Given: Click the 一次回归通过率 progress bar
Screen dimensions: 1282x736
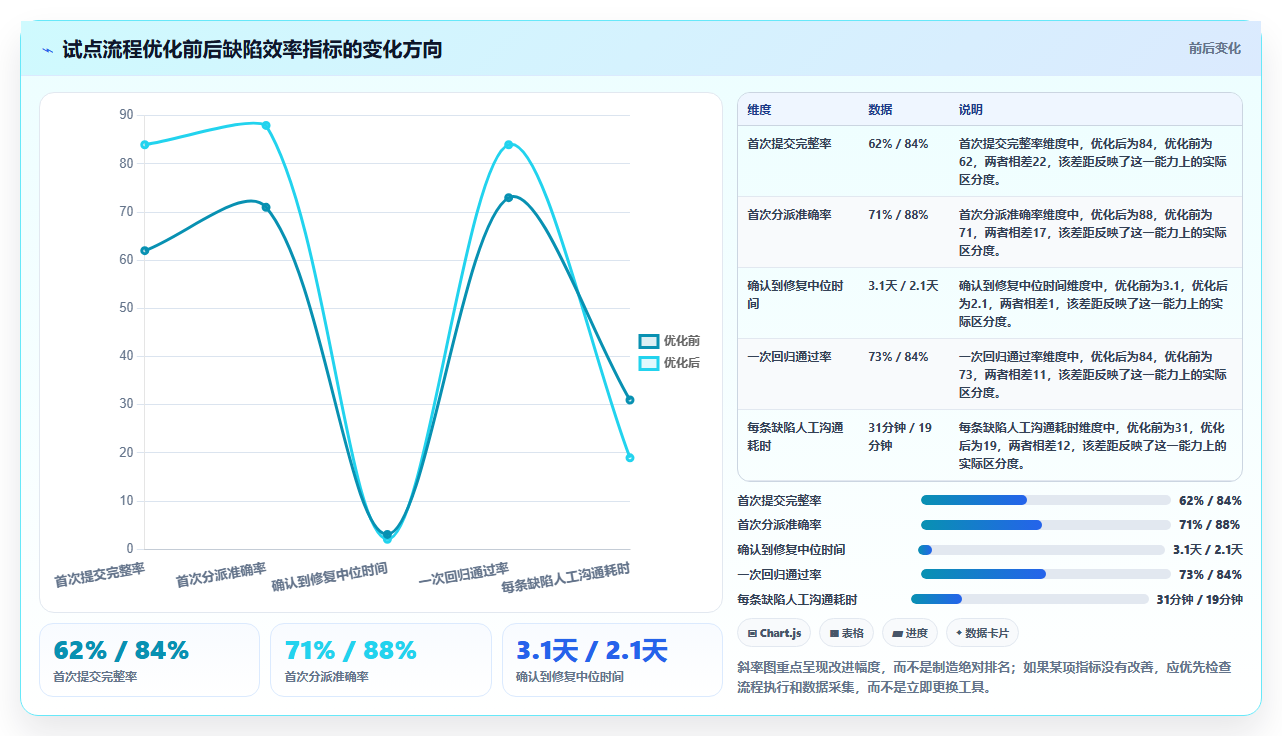Looking at the screenshot, I should click(1045, 574).
